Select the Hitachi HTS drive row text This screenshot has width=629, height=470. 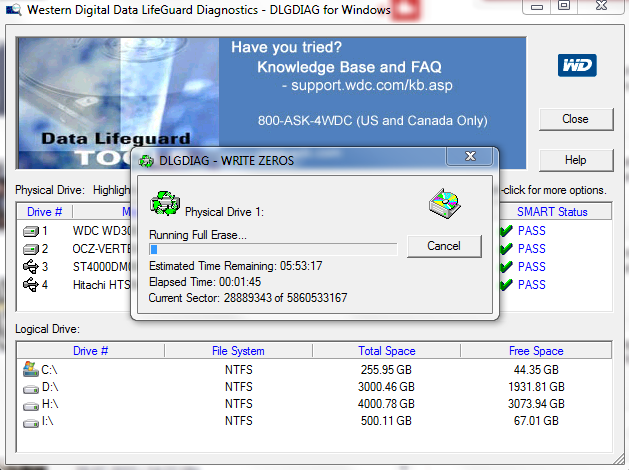[x=102, y=285]
